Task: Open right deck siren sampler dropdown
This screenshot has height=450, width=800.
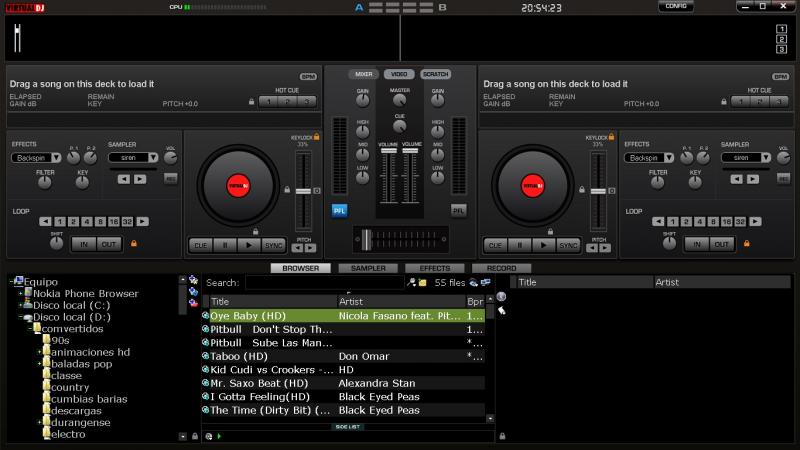Action: click(766, 158)
